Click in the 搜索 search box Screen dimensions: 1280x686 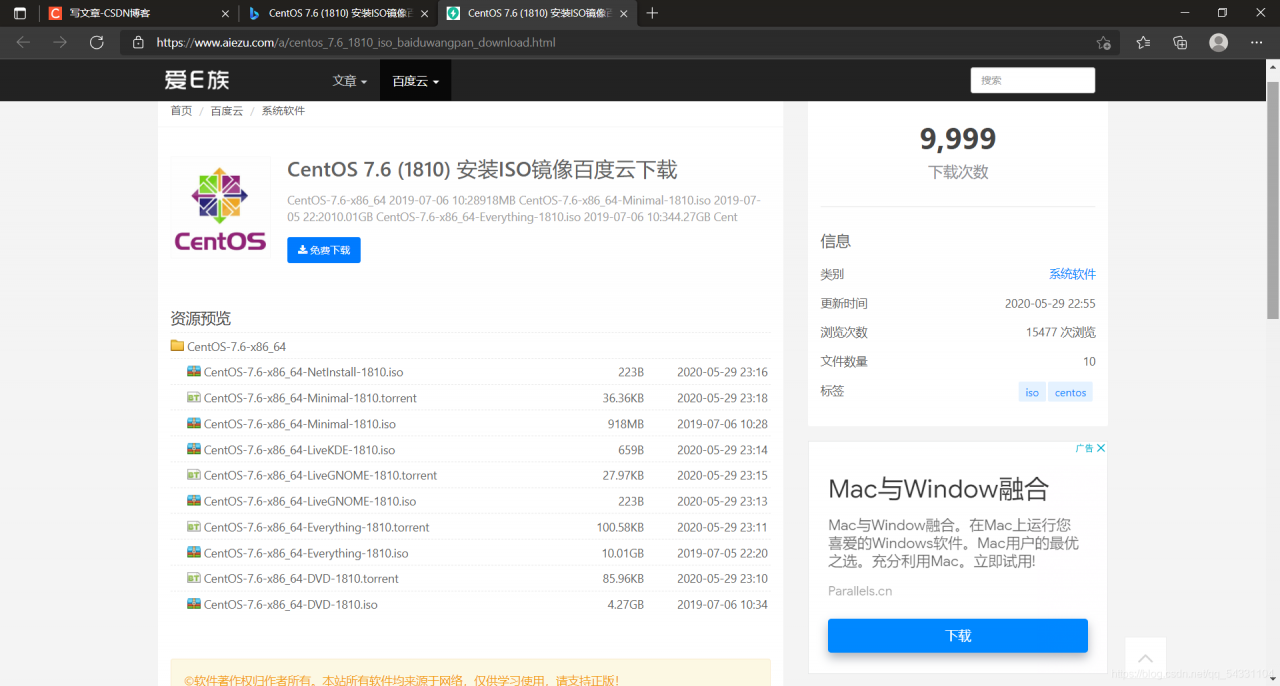(1033, 80)
